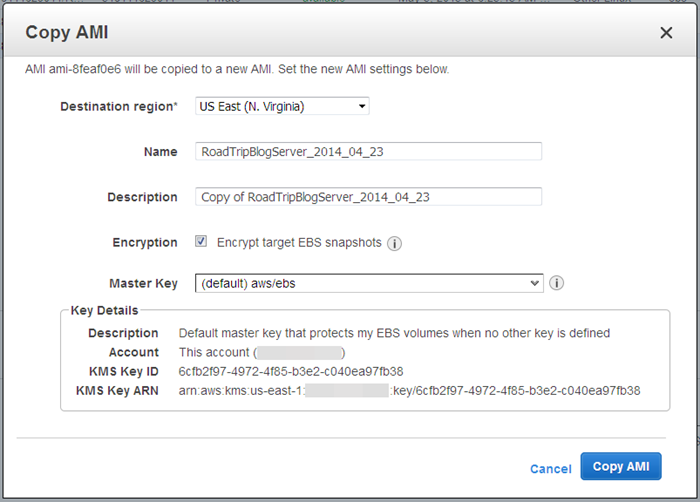Click the KMS Key ID value
700x502 pixels.
click(290, 371)
